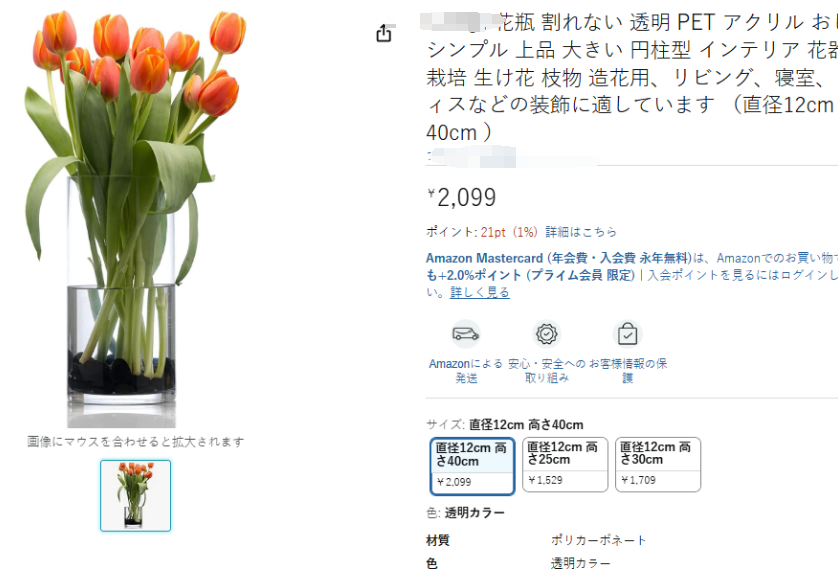The height and width of the screenshot is (571, 838).
Task: Click the ¥2,099 price
Action: 462,197
